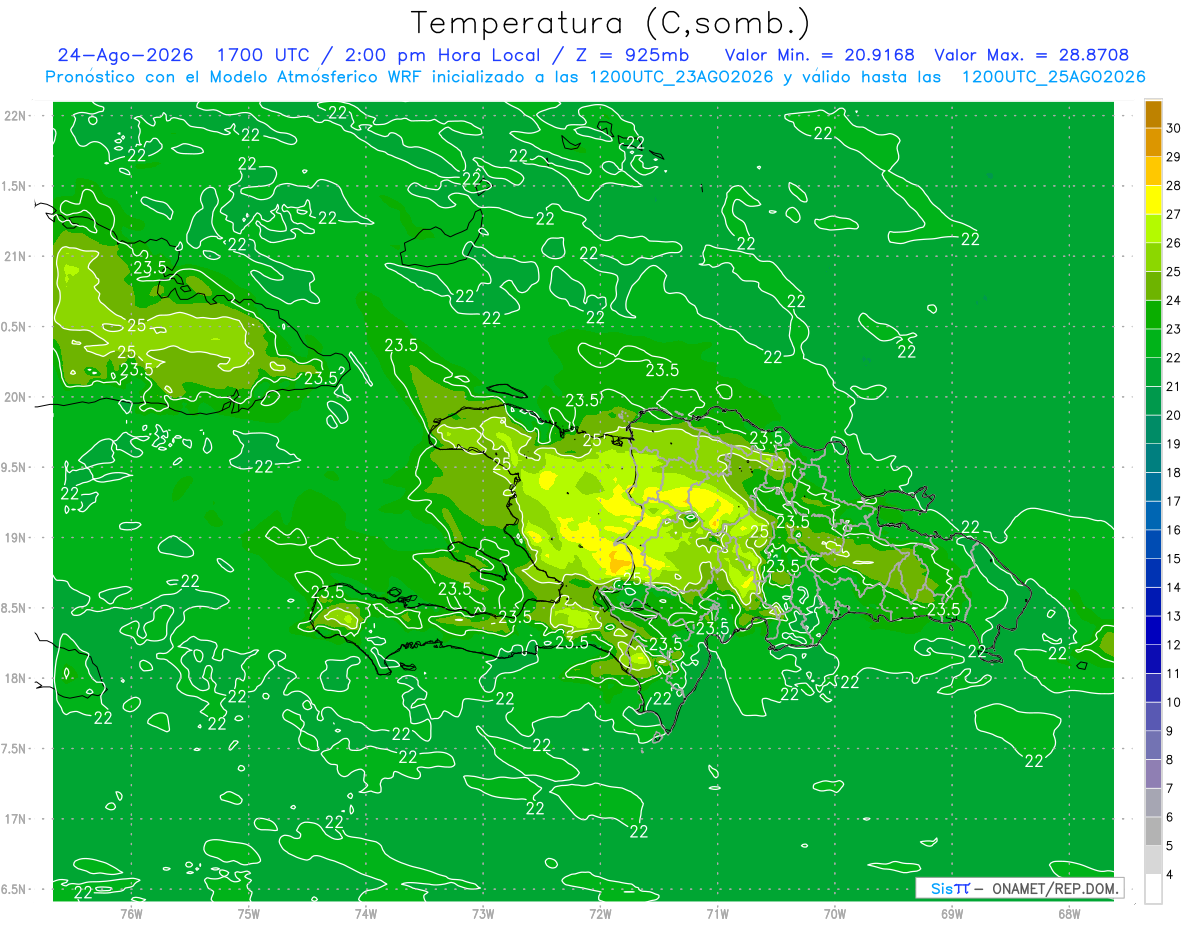The height and width of the screenshot is (927, 1200).
Task: Click the "74W" longitude axis label
Action: coord(366,913)
